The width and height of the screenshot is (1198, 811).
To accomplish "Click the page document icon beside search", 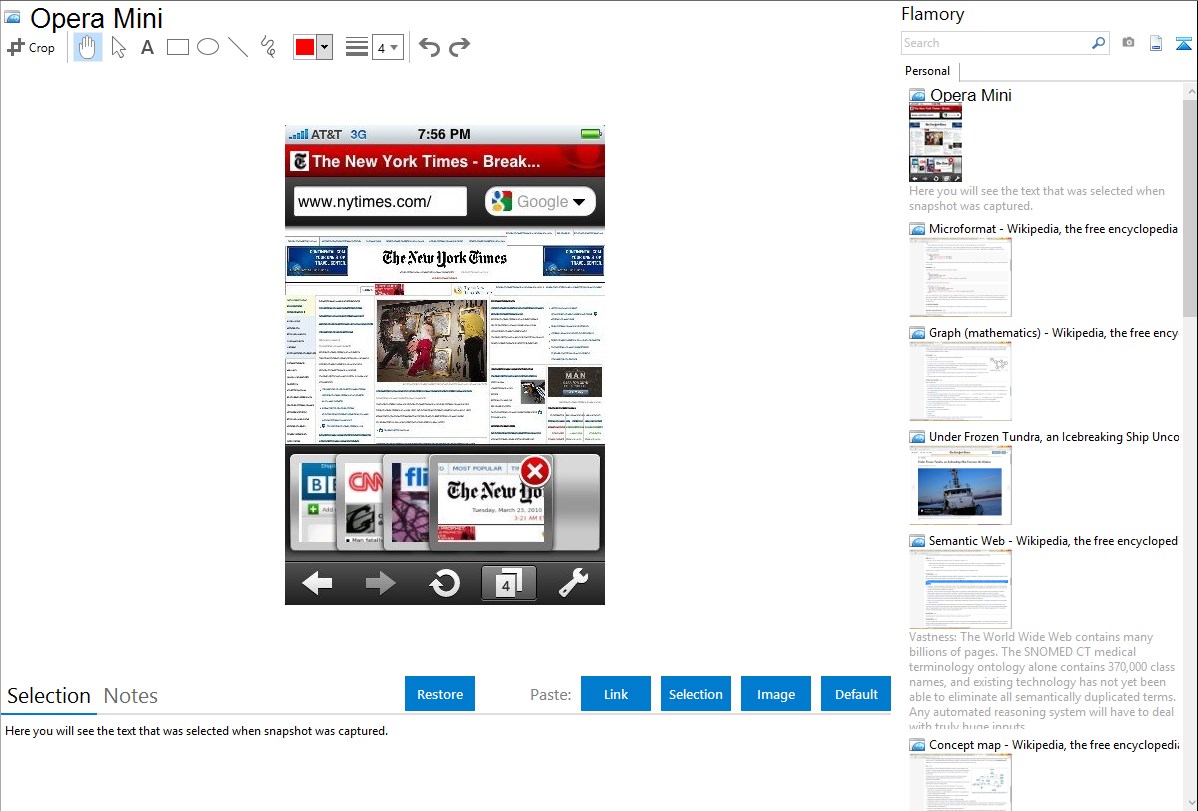I will [x=1156, y=43].
